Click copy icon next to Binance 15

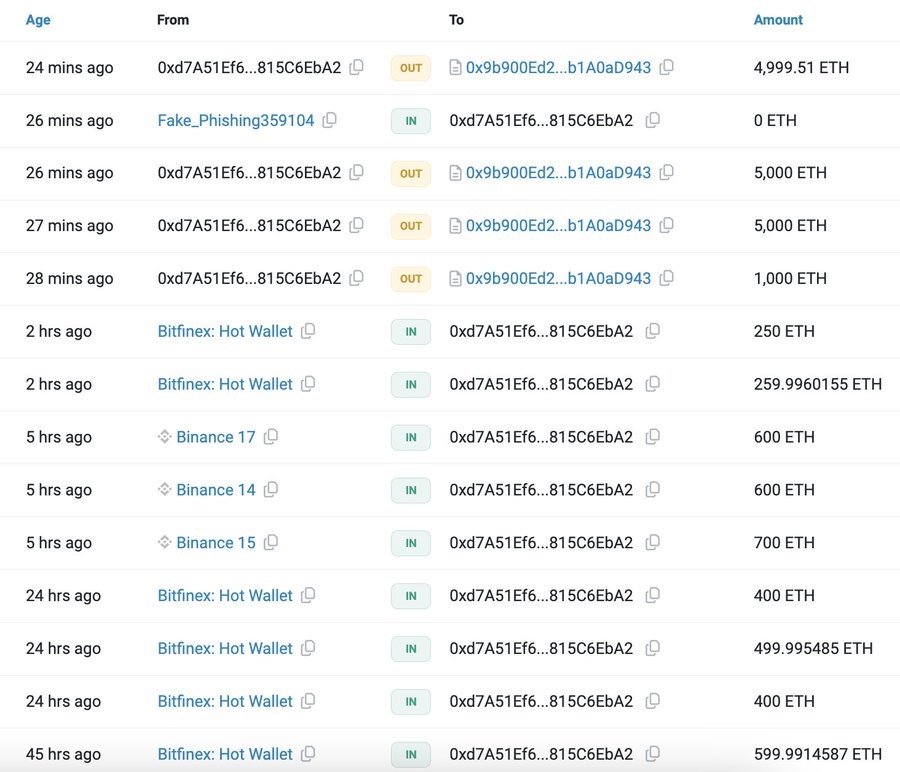point(271,543)
